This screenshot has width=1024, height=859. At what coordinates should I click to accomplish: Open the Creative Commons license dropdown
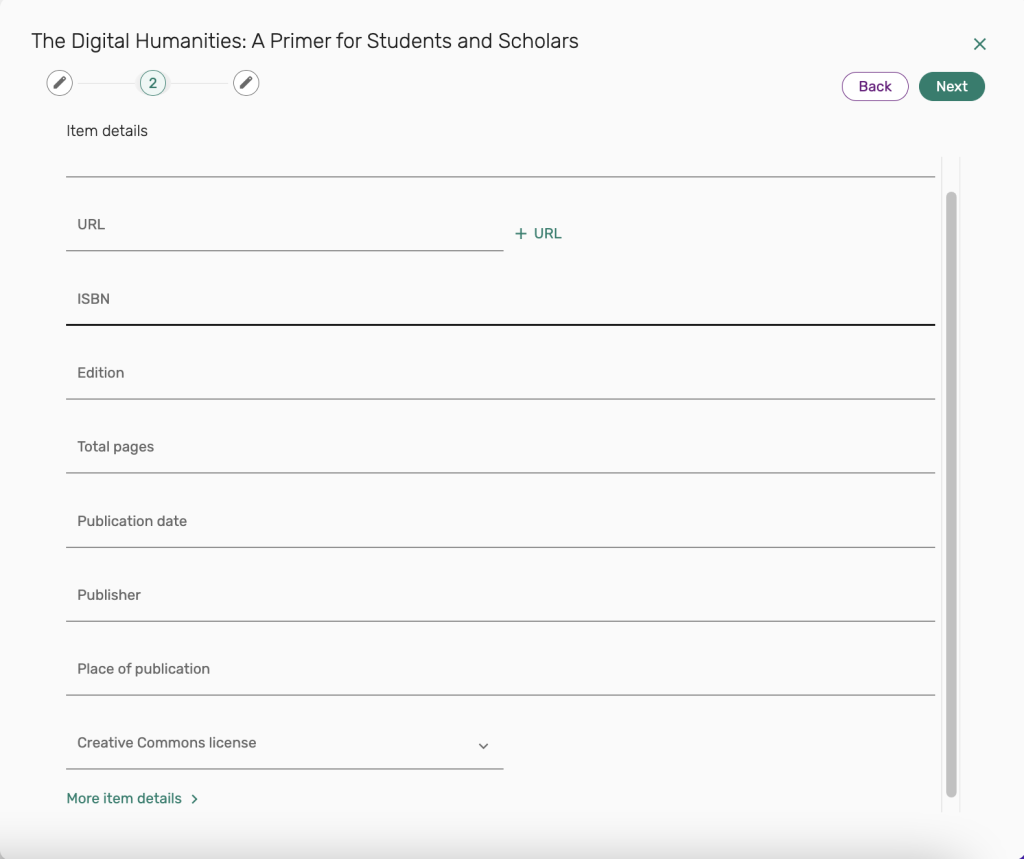point(270,744)
